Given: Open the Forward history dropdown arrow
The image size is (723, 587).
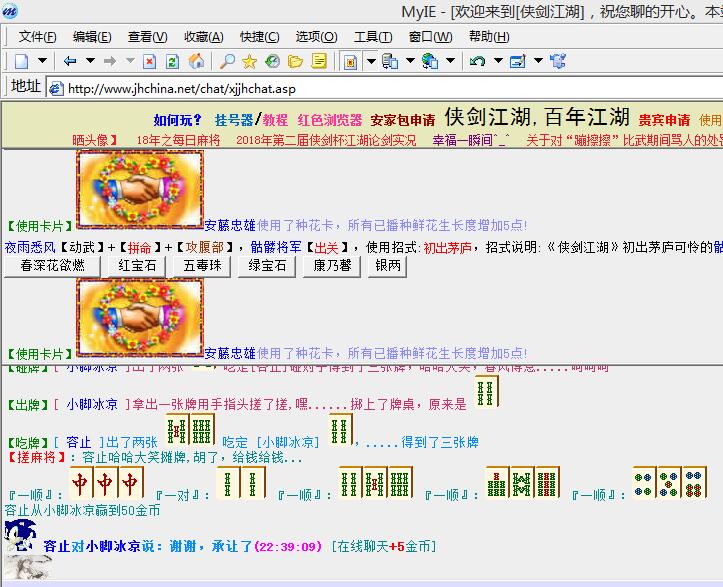Looking at the screenshot, I should (130, 60).
